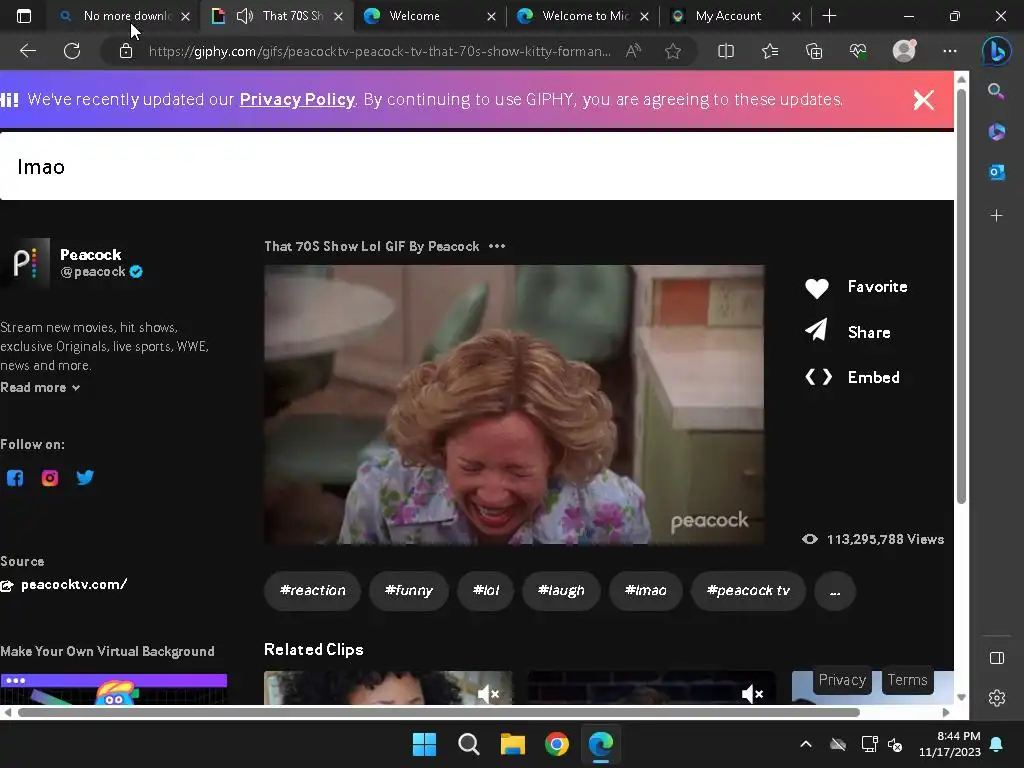Click the main laughing GIF image
1024x768 pixels.
click(514, 404)
